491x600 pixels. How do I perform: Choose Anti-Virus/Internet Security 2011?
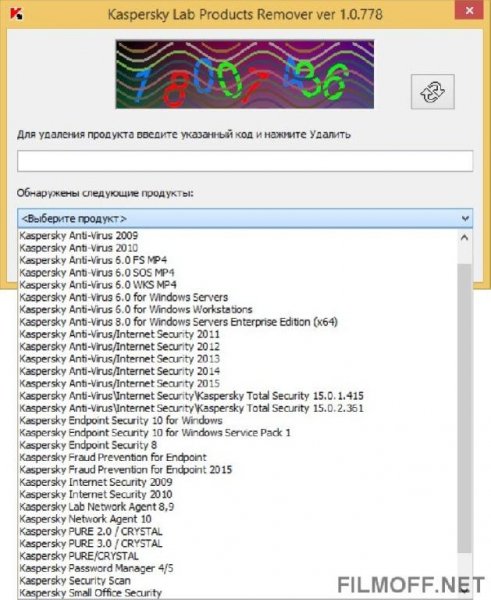(238, 334)
